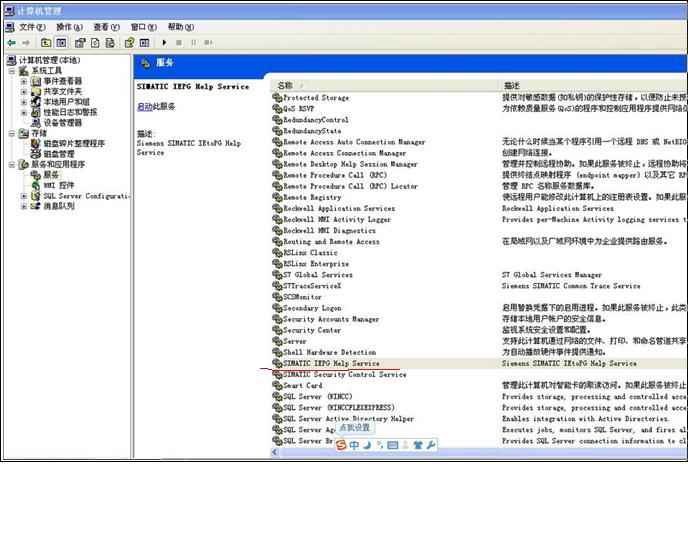Click the control-menu icon left of 文件 menu
The width and height of the screenshot is (688, 550).
(x=10, y=27)
